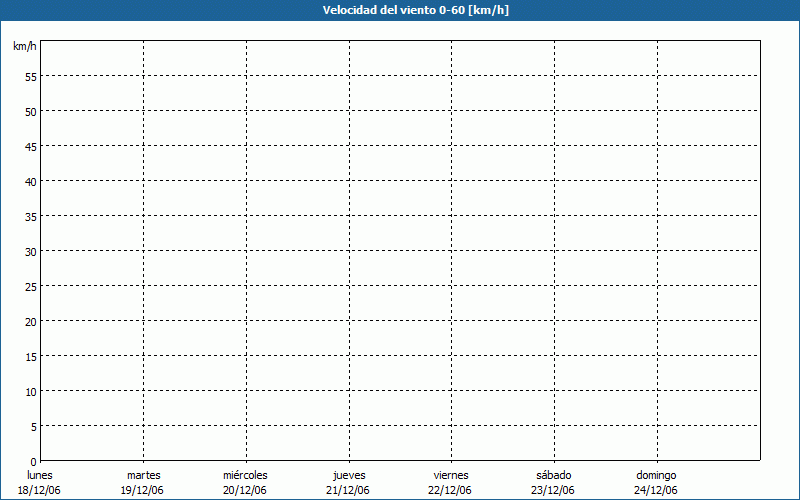
Task: Pick the 25 value on the vertical axis
Action: pos(31,286)
